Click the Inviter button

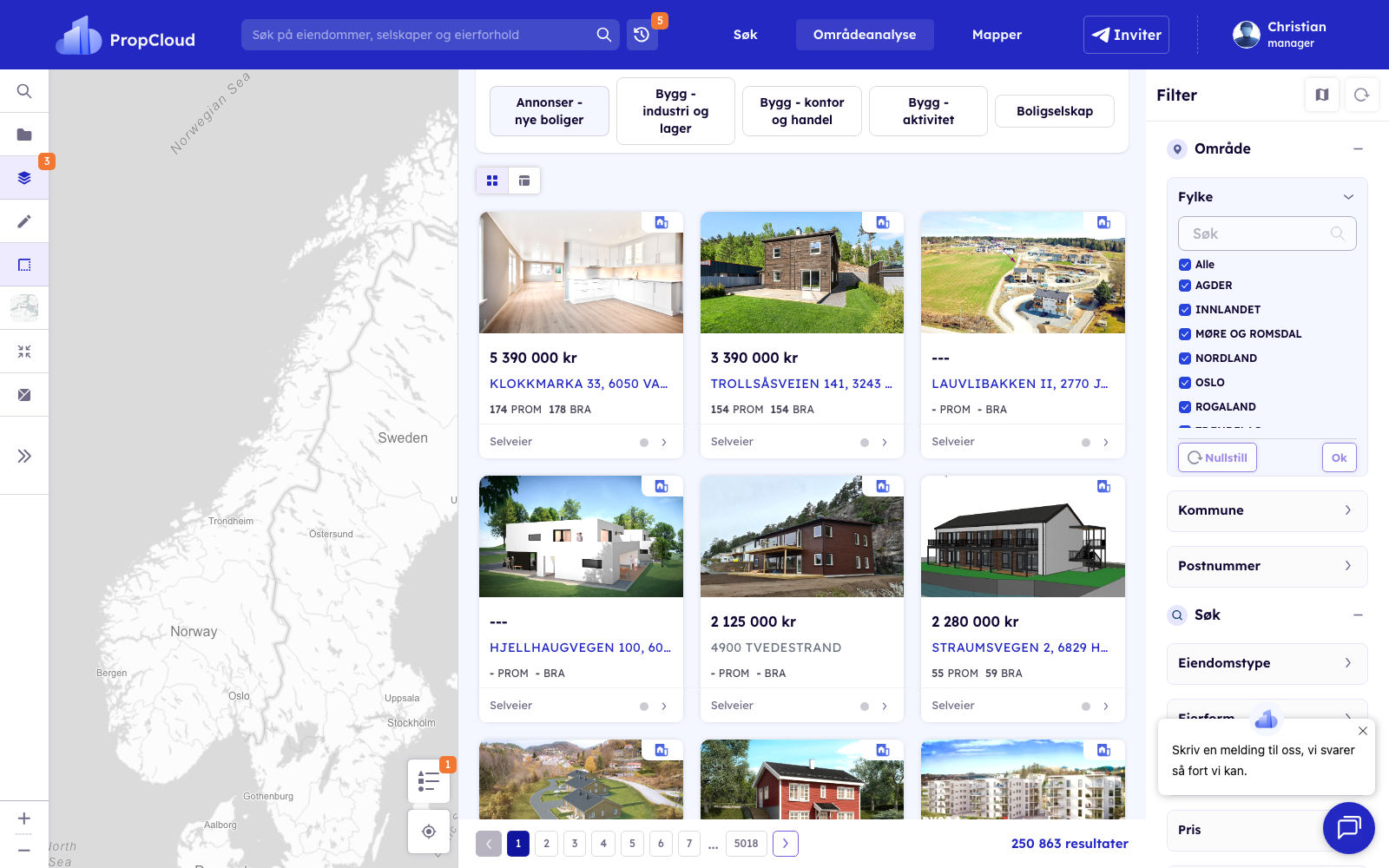1126,35
